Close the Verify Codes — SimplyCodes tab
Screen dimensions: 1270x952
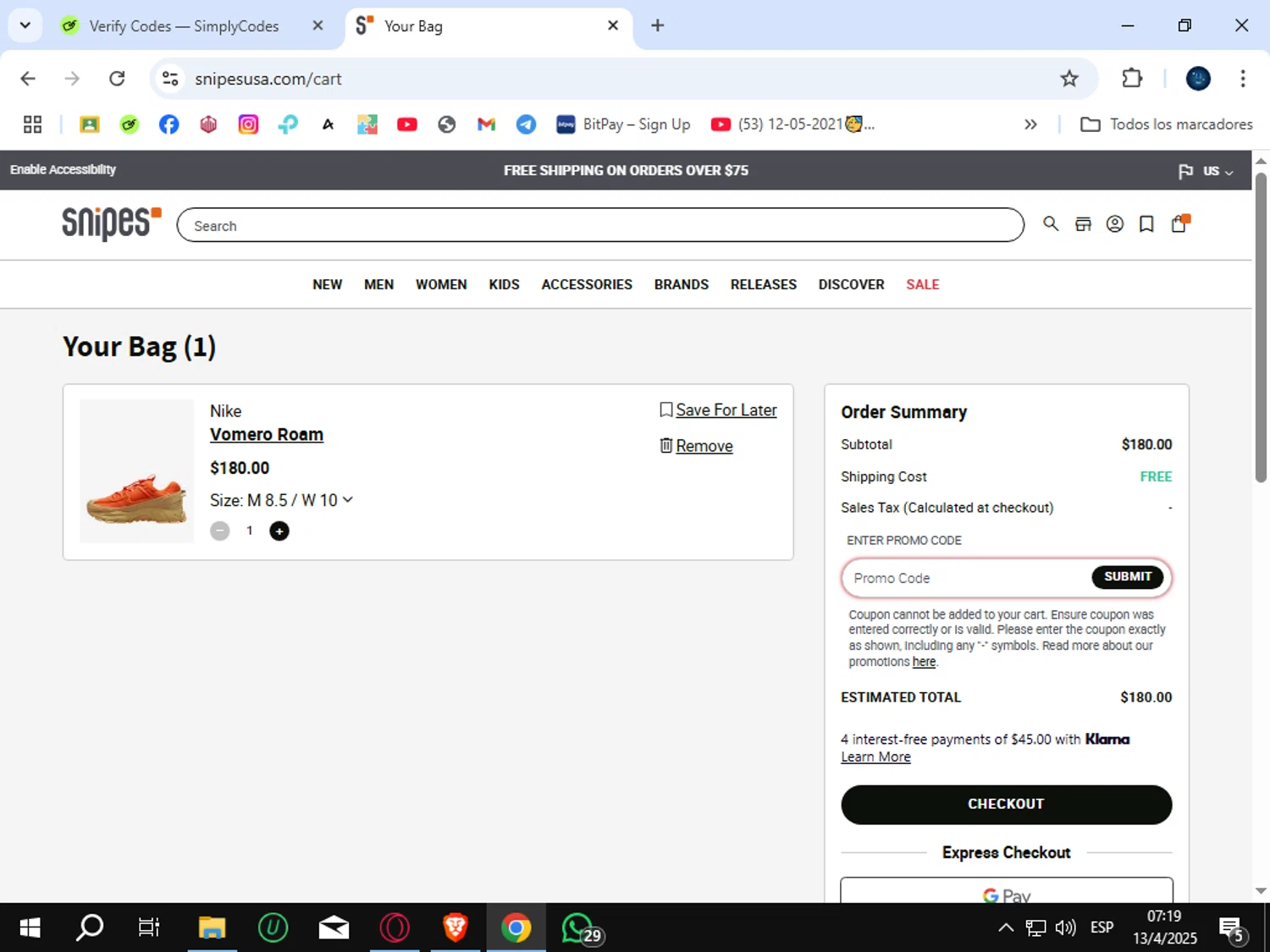tap(317, 25)
